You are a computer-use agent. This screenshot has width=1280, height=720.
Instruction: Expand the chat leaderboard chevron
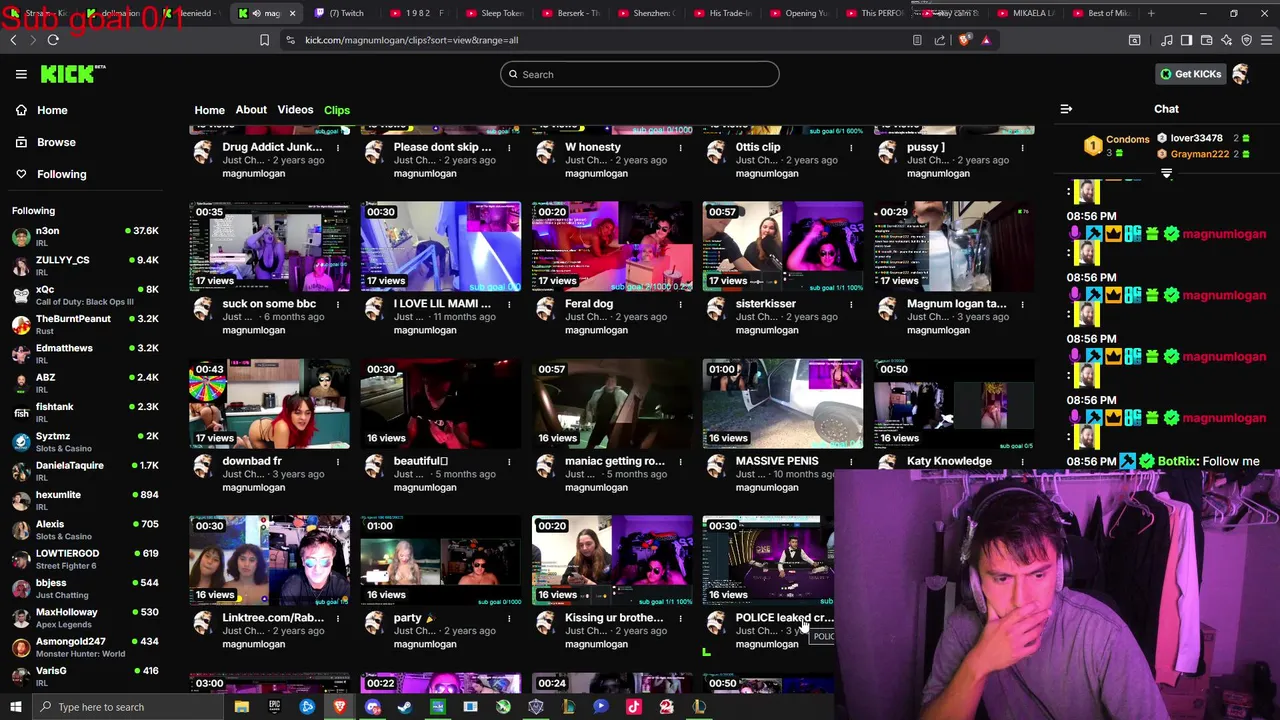click(x=1166, y=174)
